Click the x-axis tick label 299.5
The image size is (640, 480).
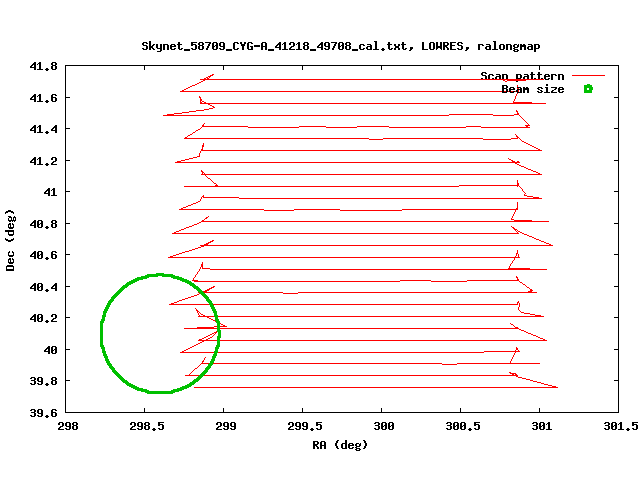click(304, 426)
